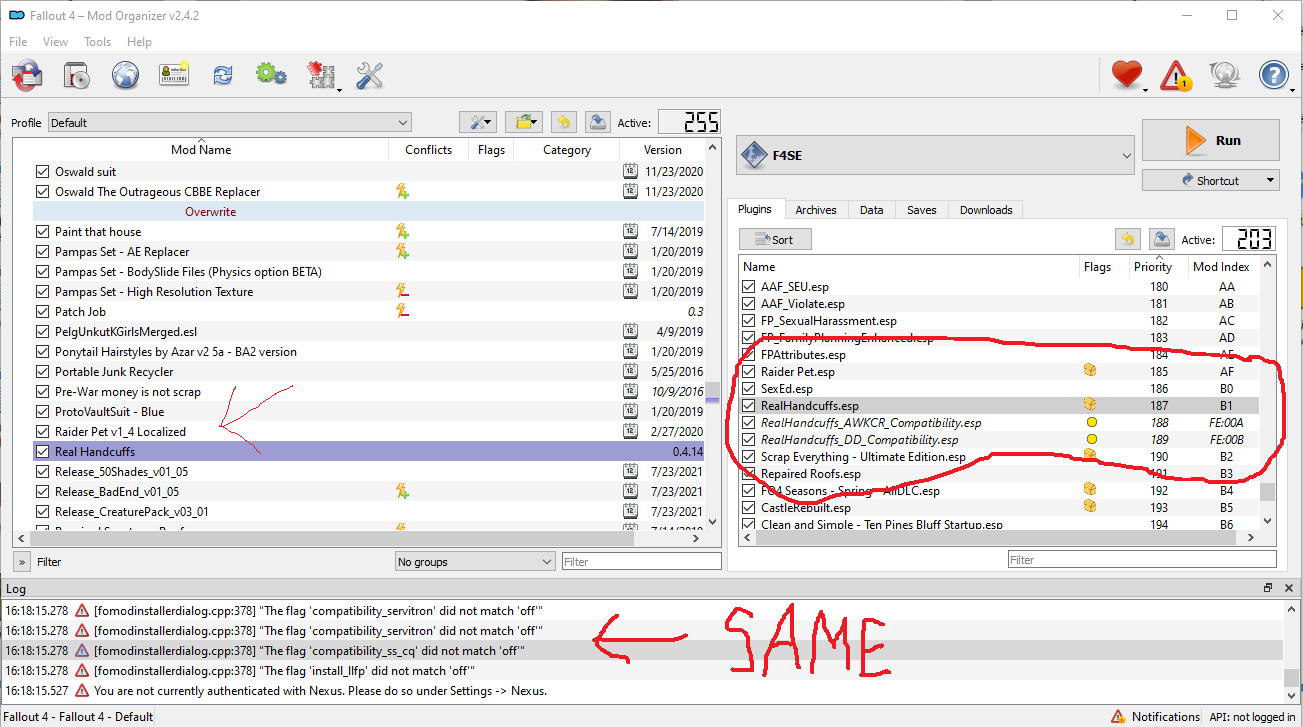Screen dimensions: 1303x727
Task: Open the Profile dropdown
Action: pos(229,122)
